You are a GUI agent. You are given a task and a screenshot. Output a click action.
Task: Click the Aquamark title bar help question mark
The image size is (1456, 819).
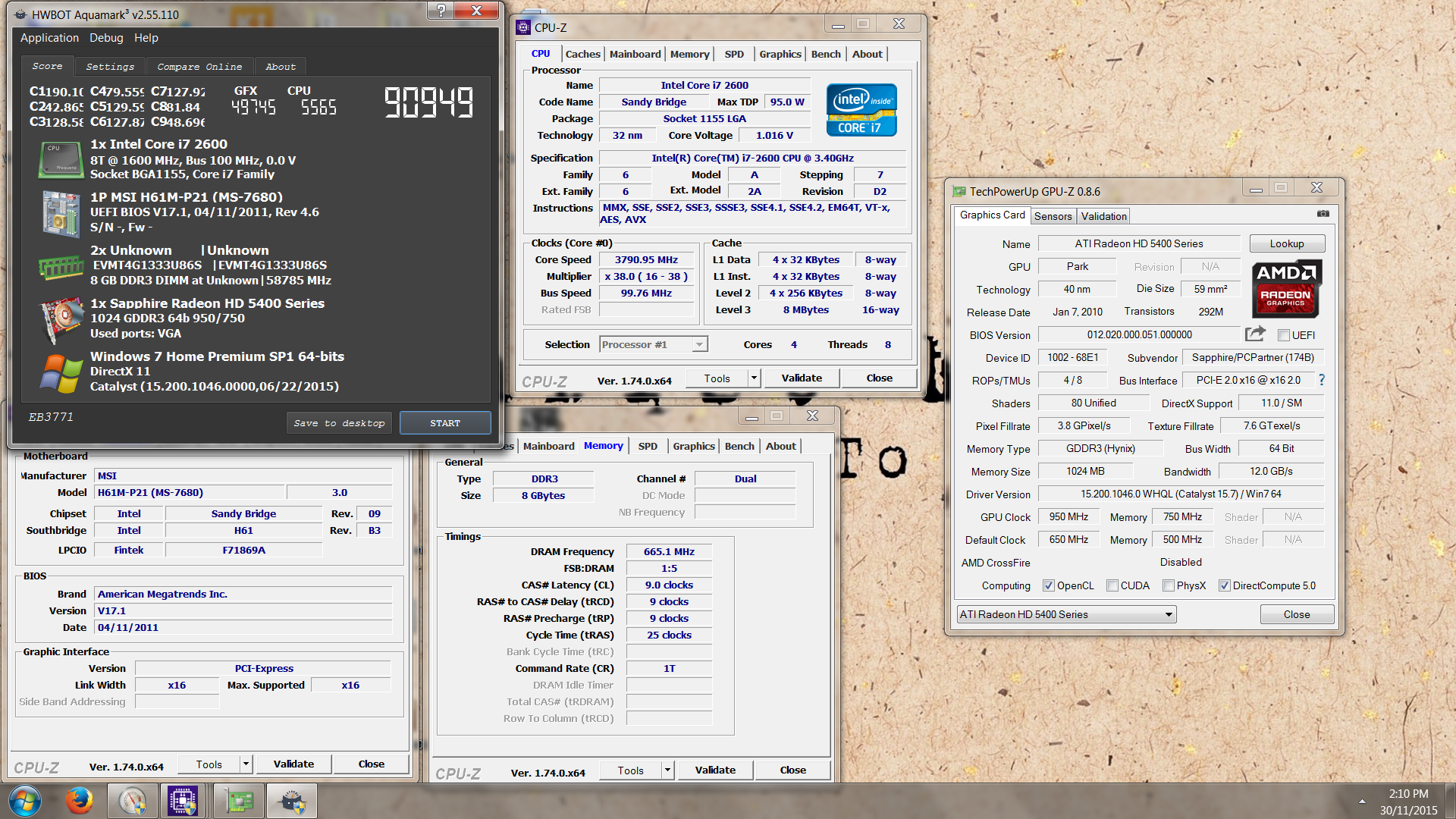pos(441,10)
